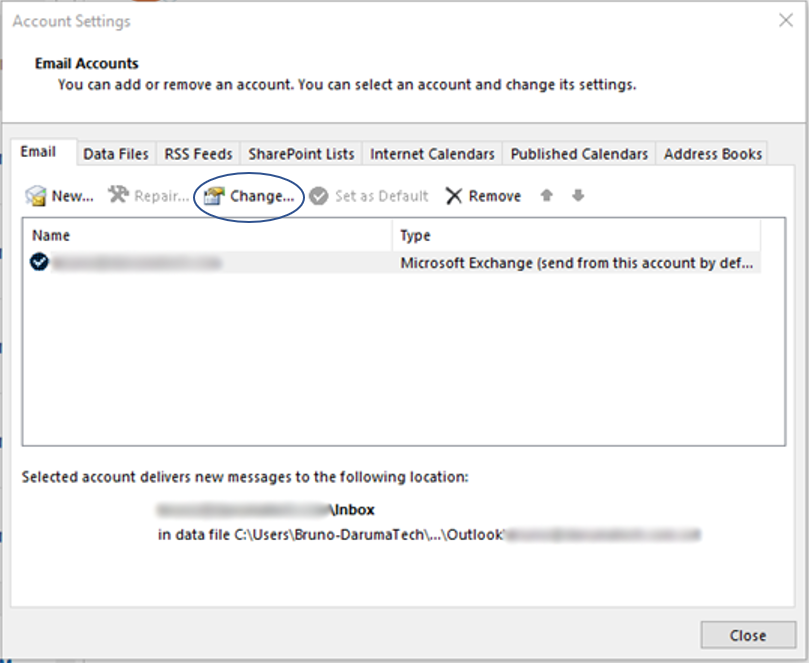Move account up with the up arrow
809x664 pixels.
pos(546,196)
